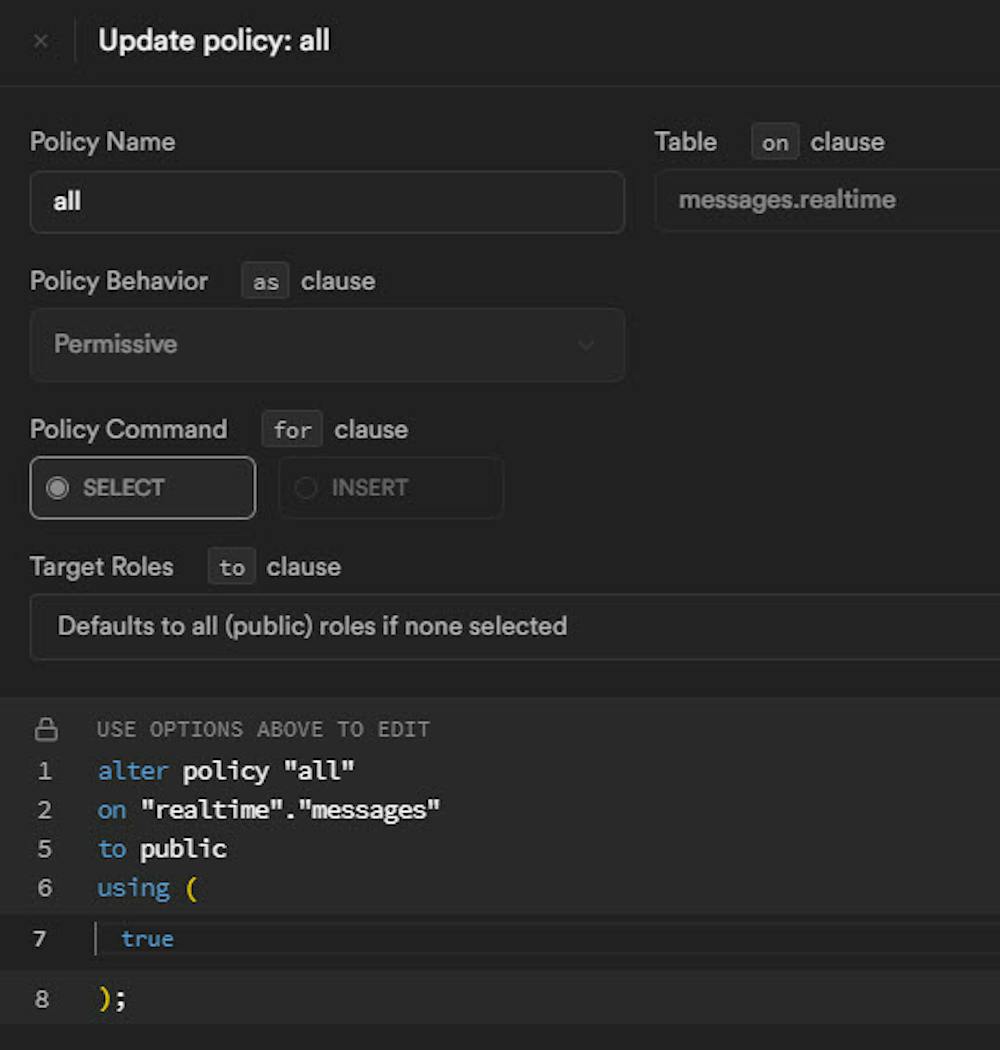Click the "alter policy" code line
Screen dimensions: 1000x1050
[227, 771]
